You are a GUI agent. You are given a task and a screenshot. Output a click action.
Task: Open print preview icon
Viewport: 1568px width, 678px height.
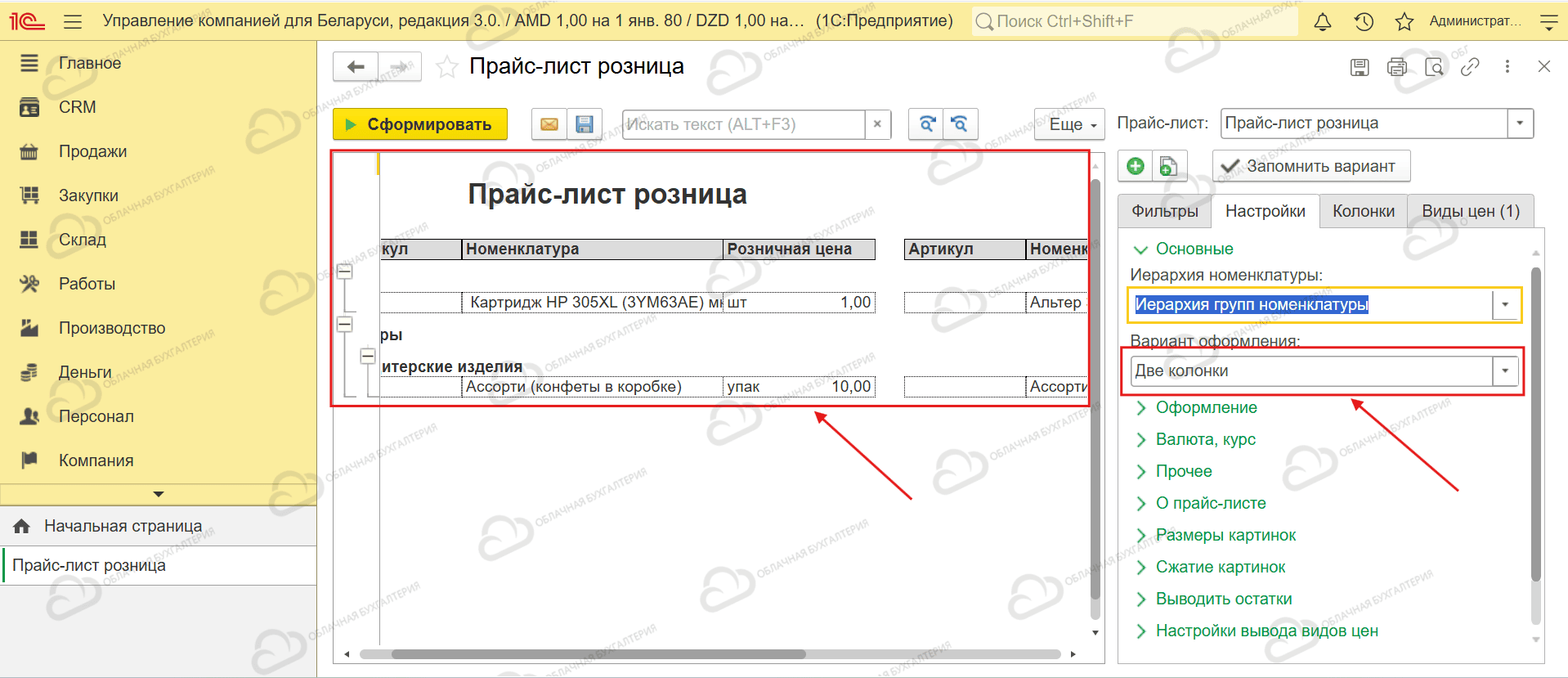[1434, 67]
